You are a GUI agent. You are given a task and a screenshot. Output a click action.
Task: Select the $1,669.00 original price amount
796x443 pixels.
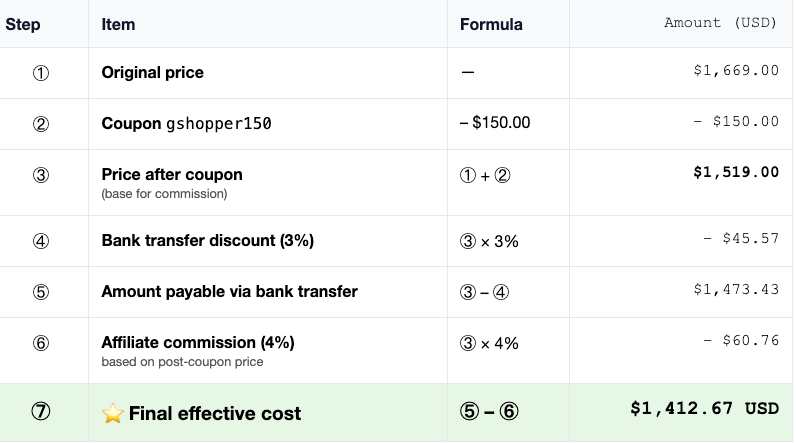click(x=736, y=71)
